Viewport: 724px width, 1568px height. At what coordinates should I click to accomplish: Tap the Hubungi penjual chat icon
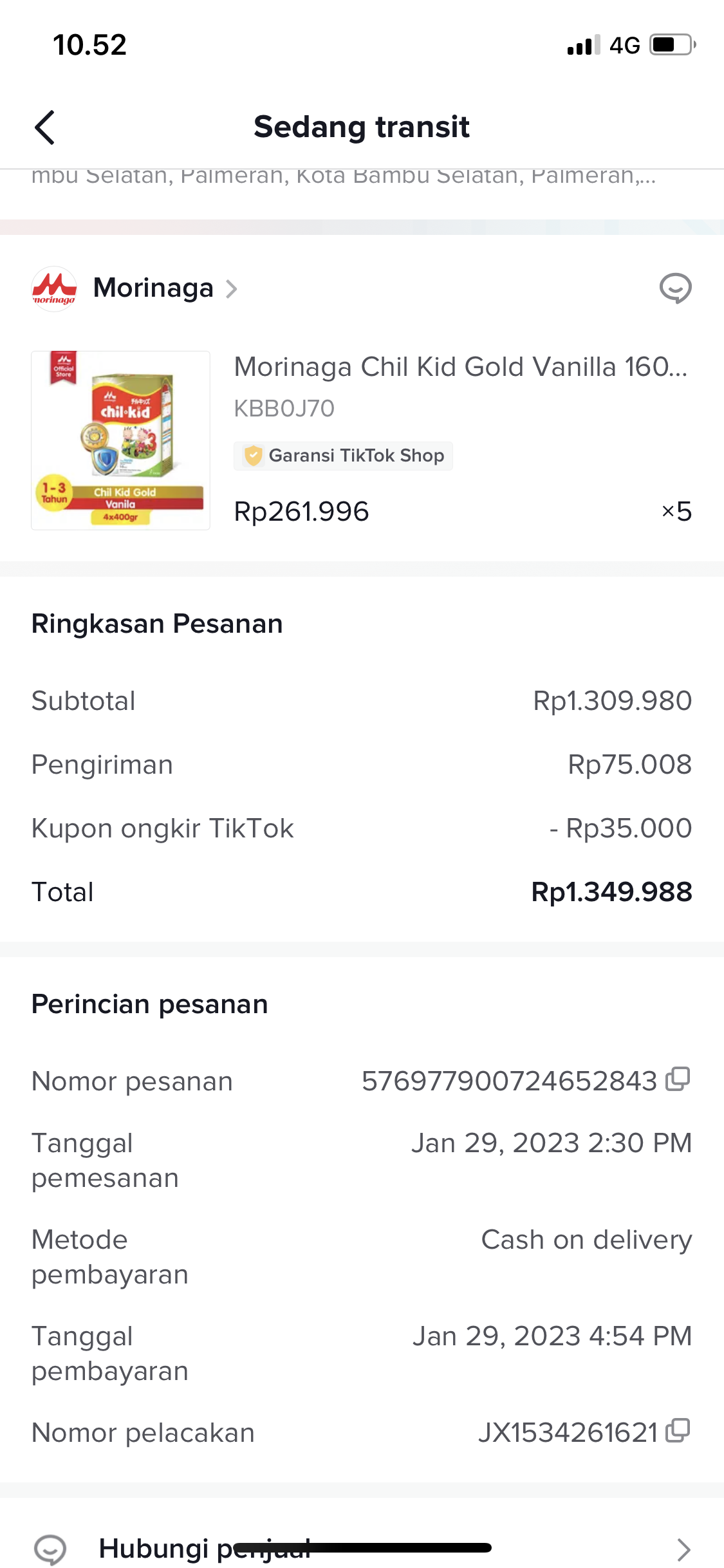pos(50,1549)
